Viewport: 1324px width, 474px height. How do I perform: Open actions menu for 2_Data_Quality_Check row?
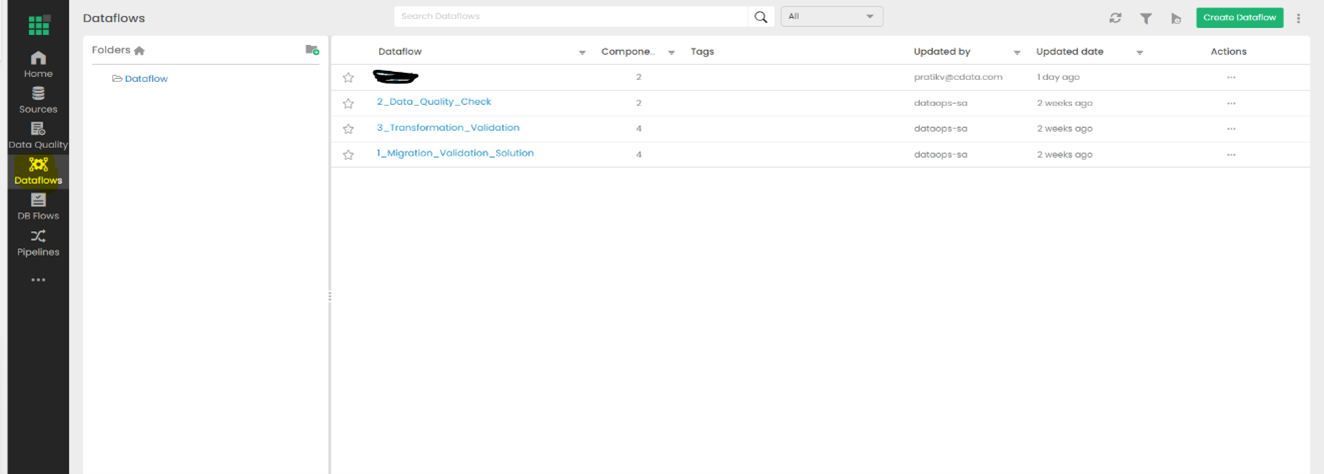click(x=1230, y=103)
